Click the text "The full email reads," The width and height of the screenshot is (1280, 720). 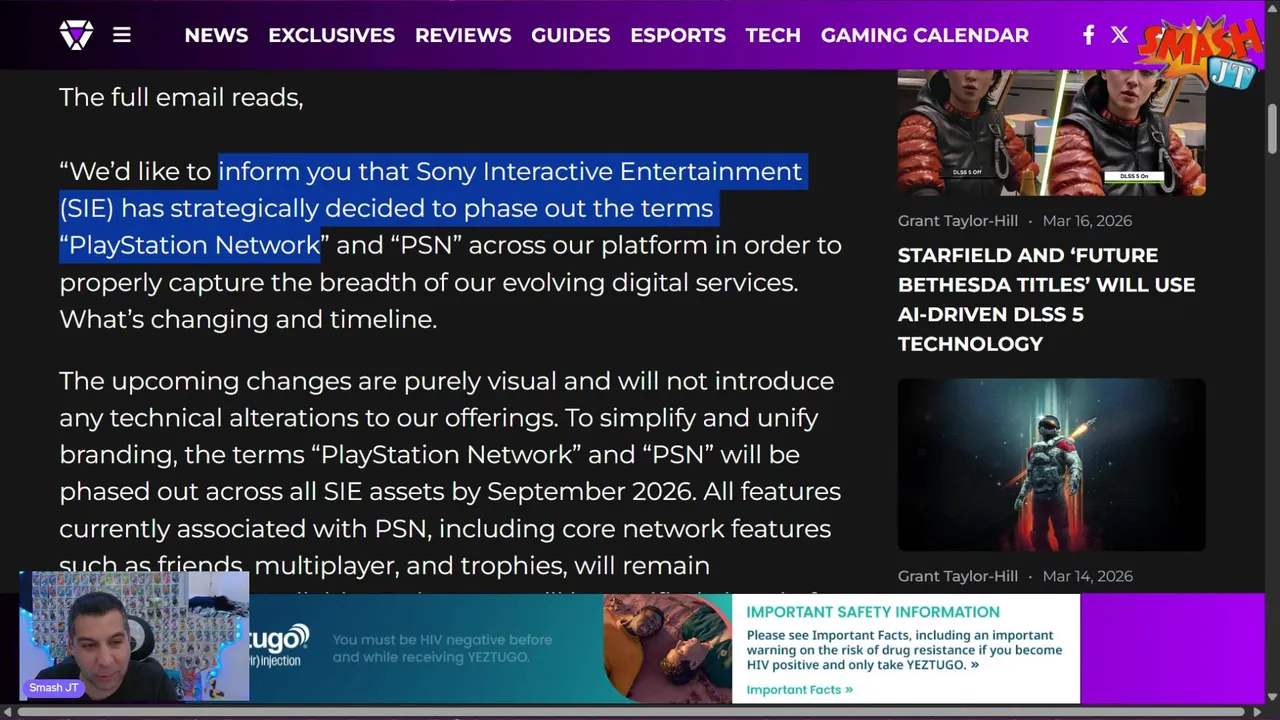[181, 97]
